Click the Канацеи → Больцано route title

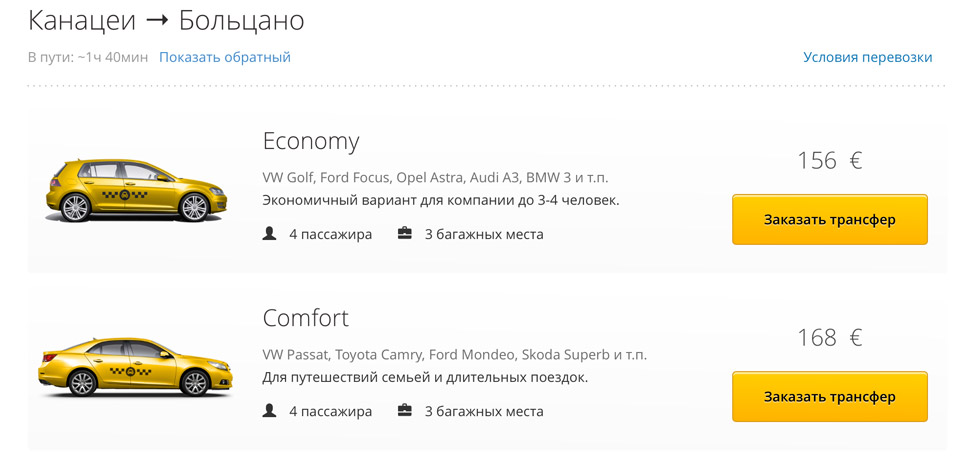pos(166,20)
